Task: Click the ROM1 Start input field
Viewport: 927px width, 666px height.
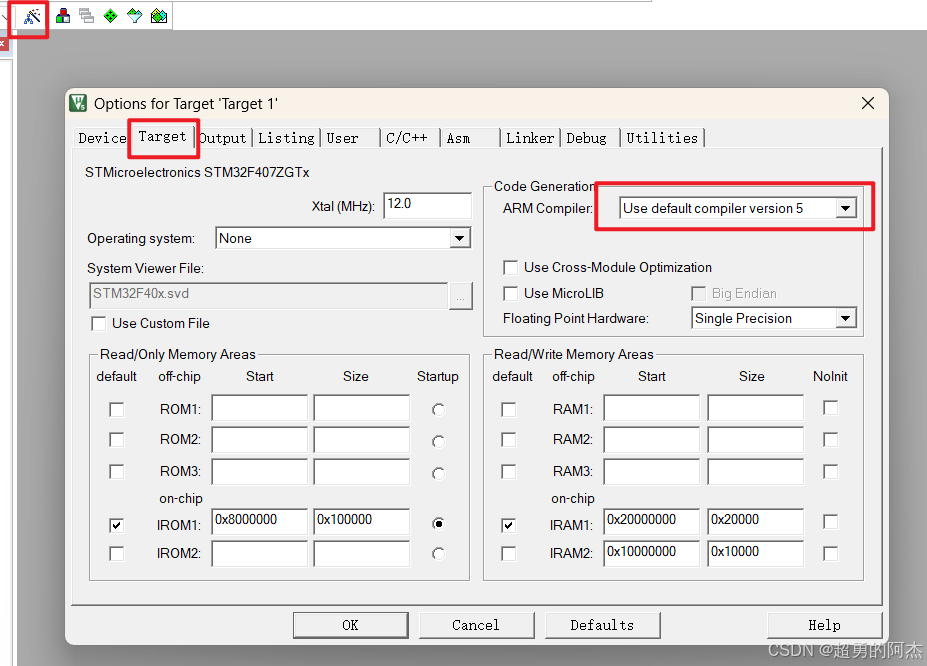Action: [260, 408]
